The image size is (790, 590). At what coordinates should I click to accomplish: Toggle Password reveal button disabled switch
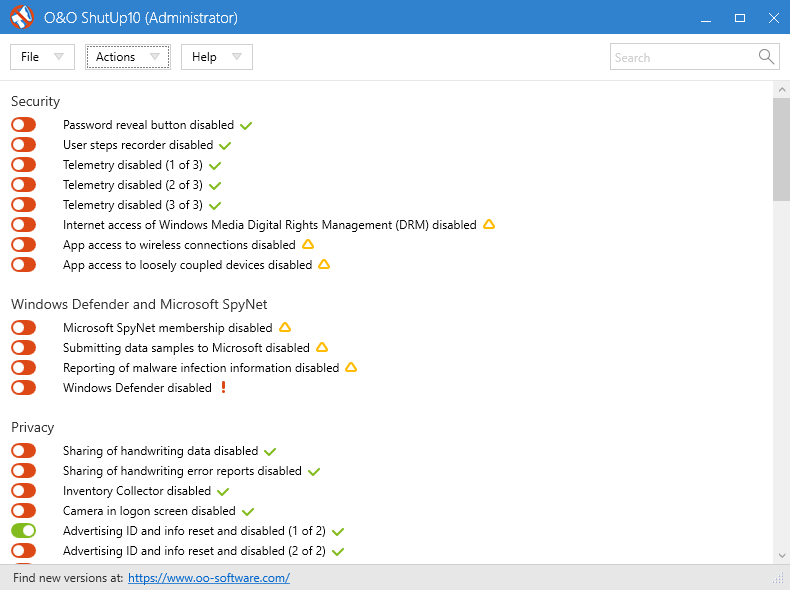pyautogui.click(x=24, y=124)
